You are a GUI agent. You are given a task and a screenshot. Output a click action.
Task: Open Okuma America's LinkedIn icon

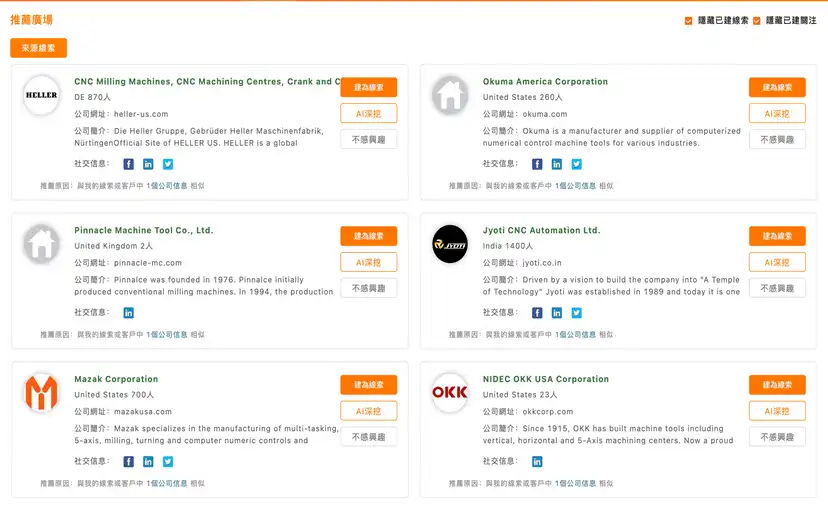[557, 164]
